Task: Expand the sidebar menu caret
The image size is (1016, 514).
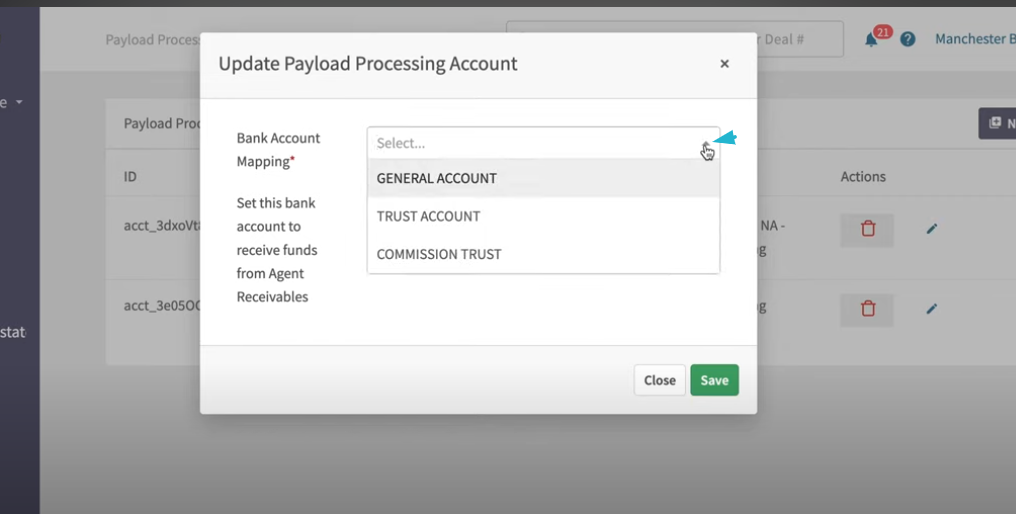Action: click(19, 102)
